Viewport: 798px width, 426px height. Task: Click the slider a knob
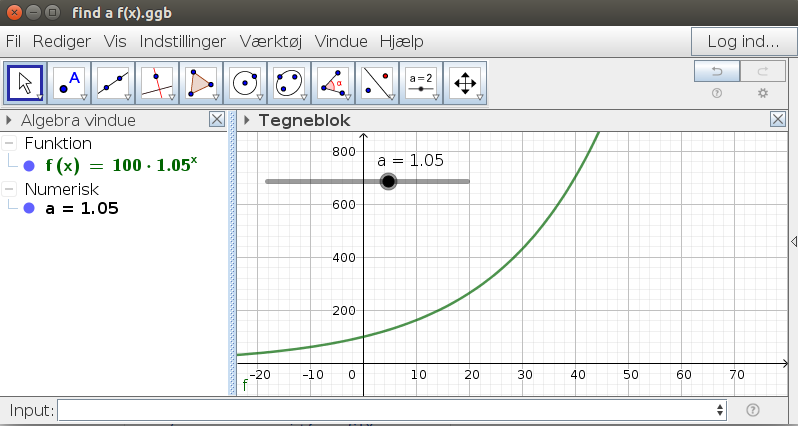coord(388,181)
